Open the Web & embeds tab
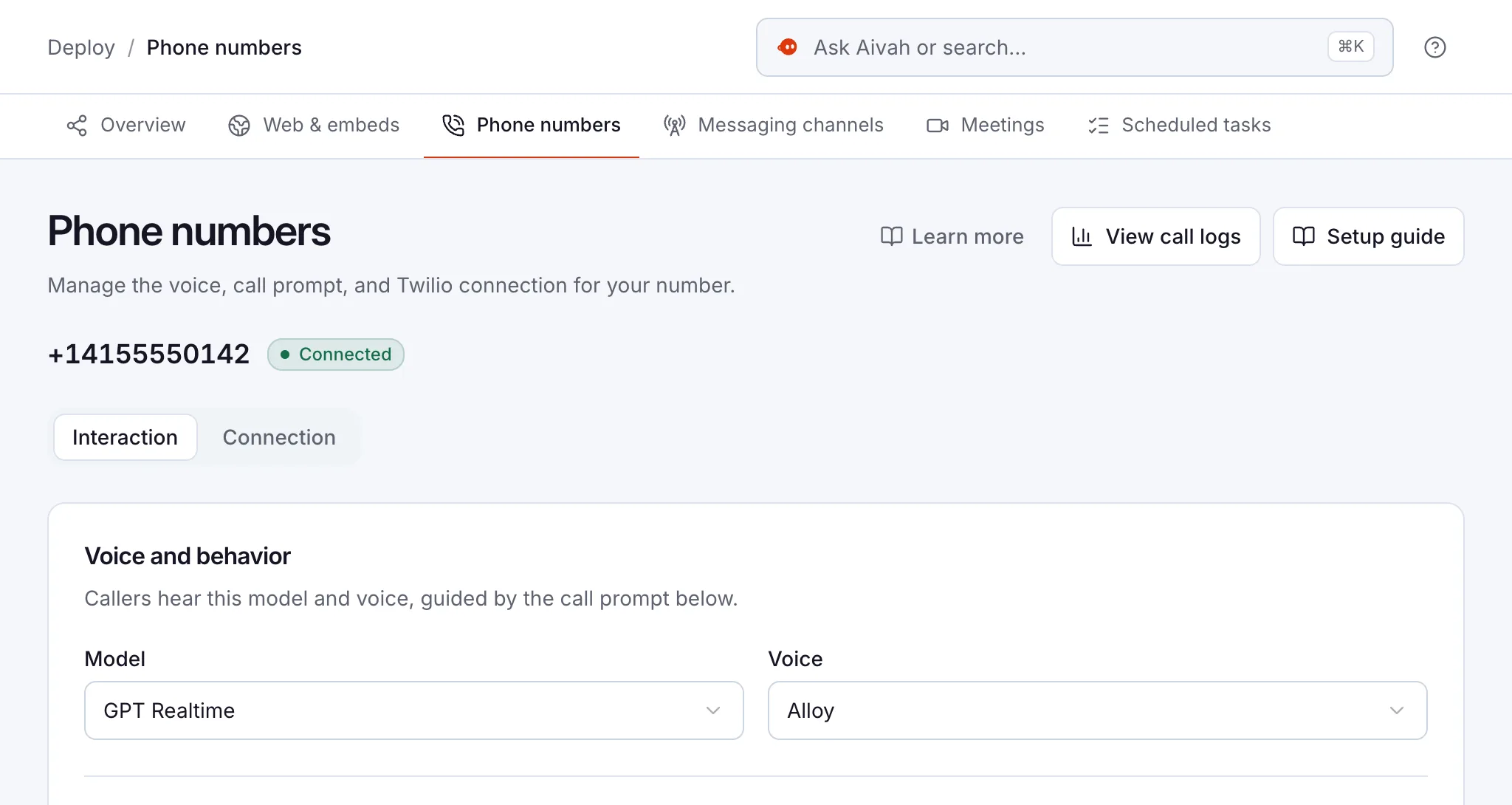The image size is (1512, 805). [314, 126]
